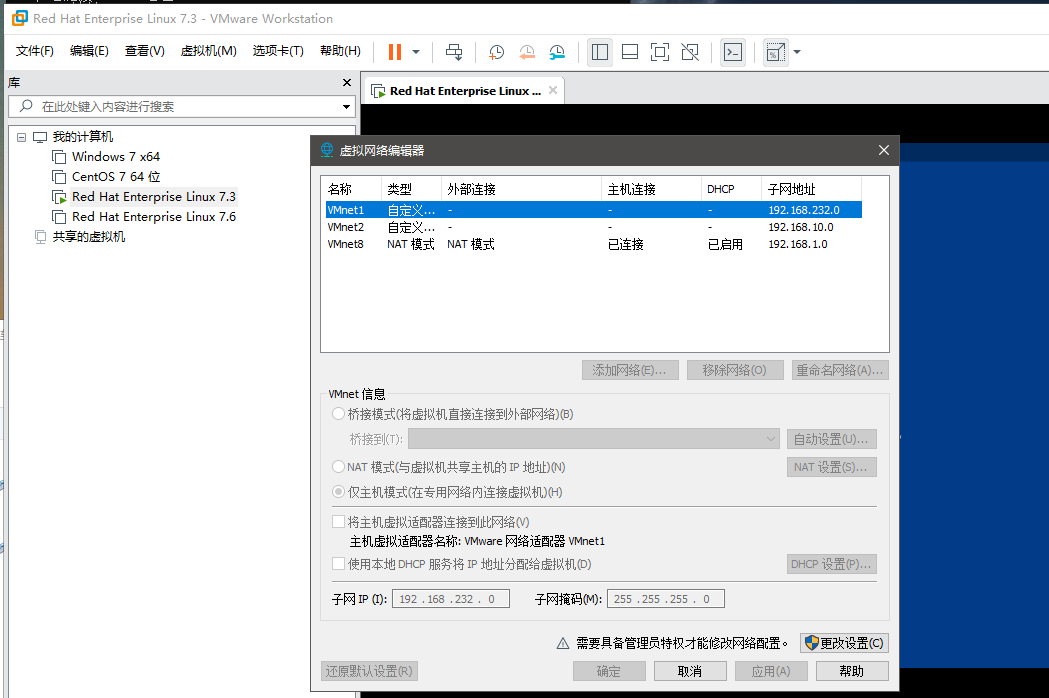Screen dimensions: 1049x698
Task: Enter full screen mode icon
Action: 660,52
